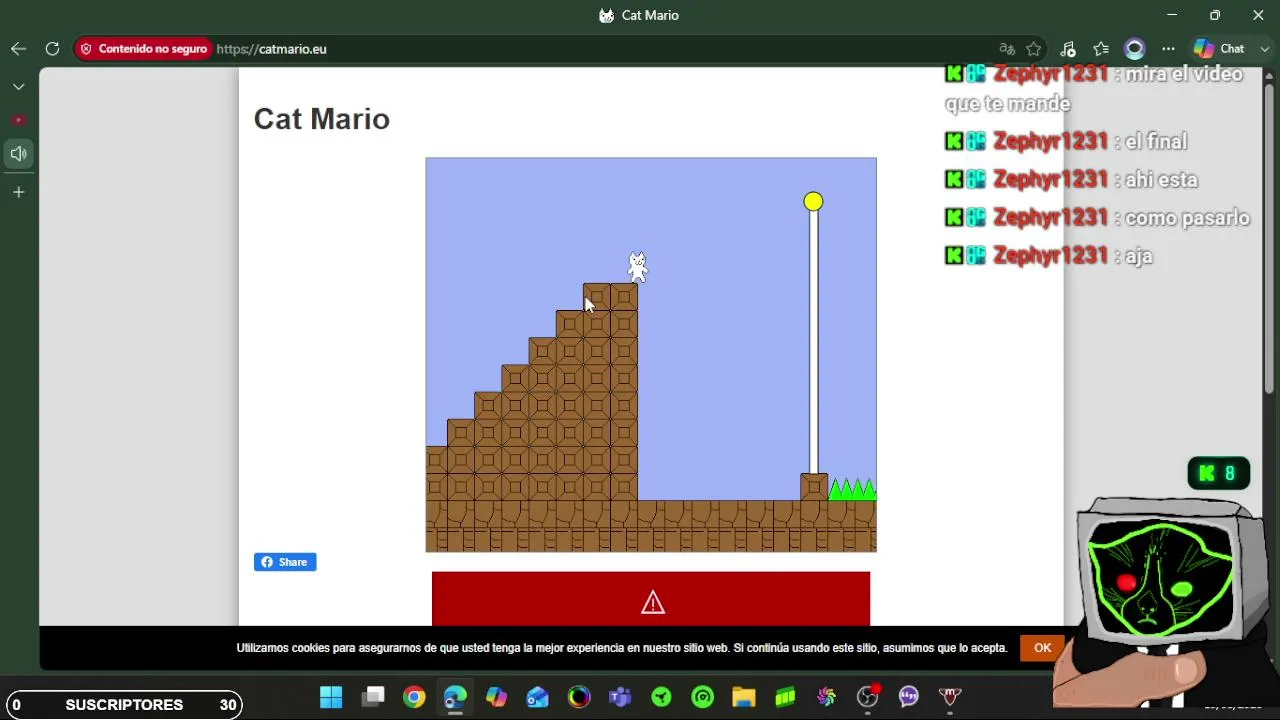The height and width of the screenshot is (720, 1280).
Task: Open the Copilot Chat button
Action: 1219,49
